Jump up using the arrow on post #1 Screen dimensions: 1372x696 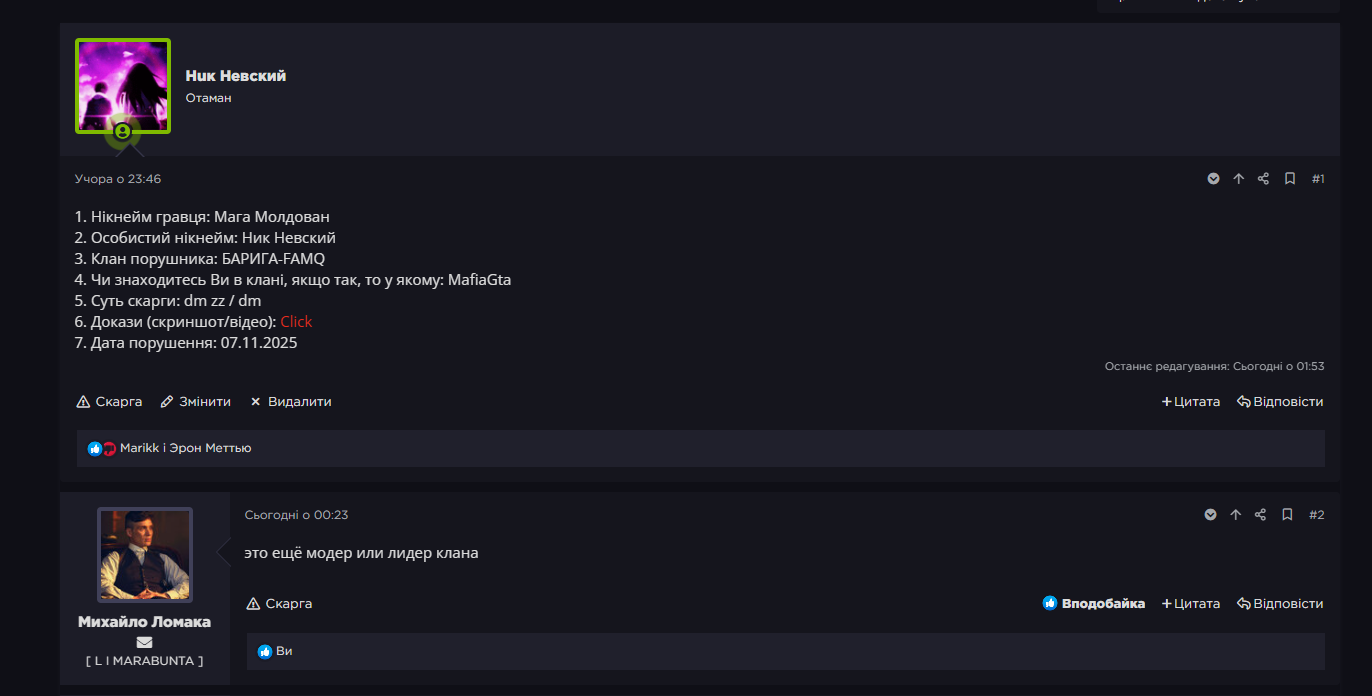[x=1238, y=179]
